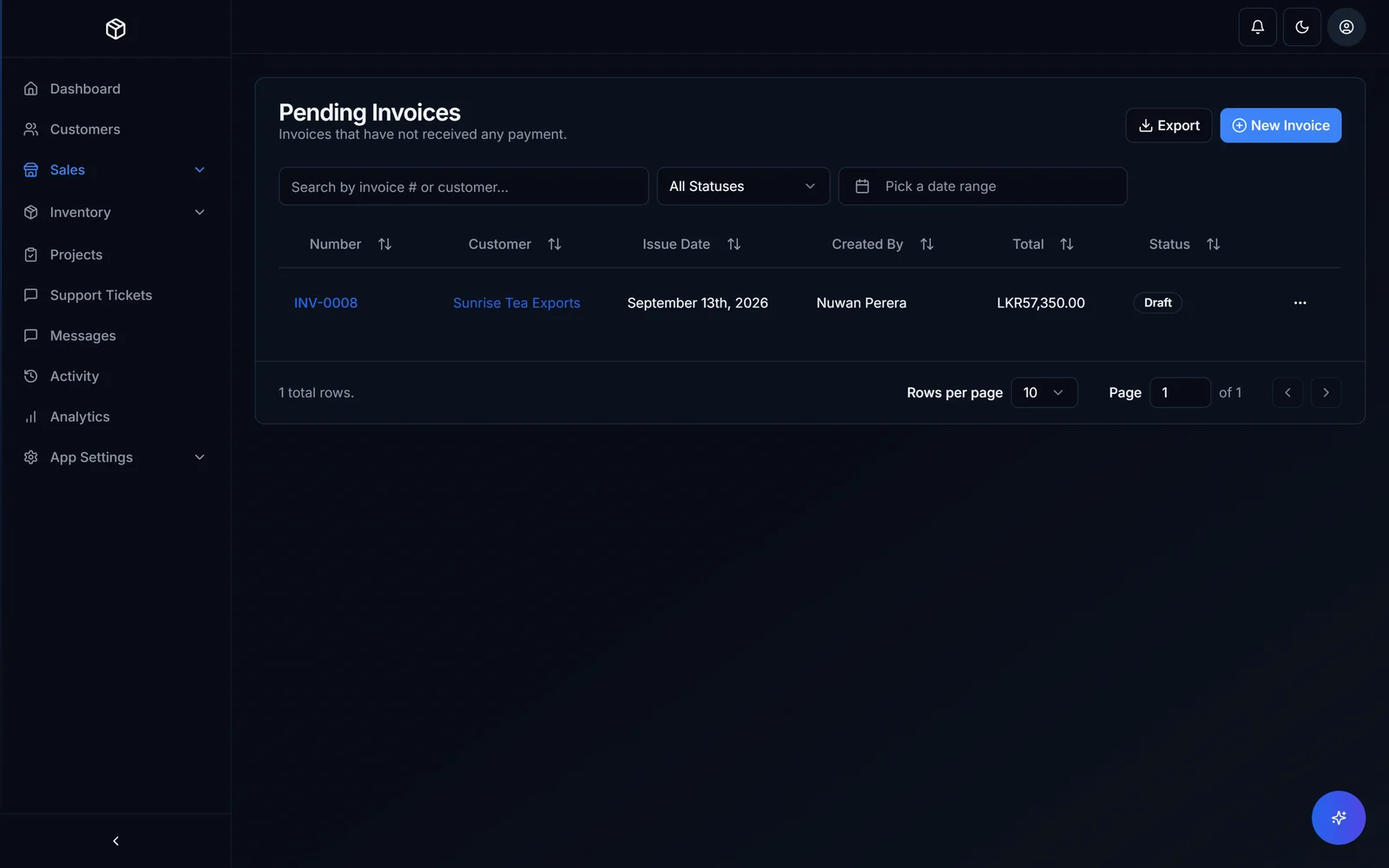Image resolution: width=1389 pixels, height=868 pixels.
Task: Collapse the sidebar with the arrow
Action: pos(115,841)
